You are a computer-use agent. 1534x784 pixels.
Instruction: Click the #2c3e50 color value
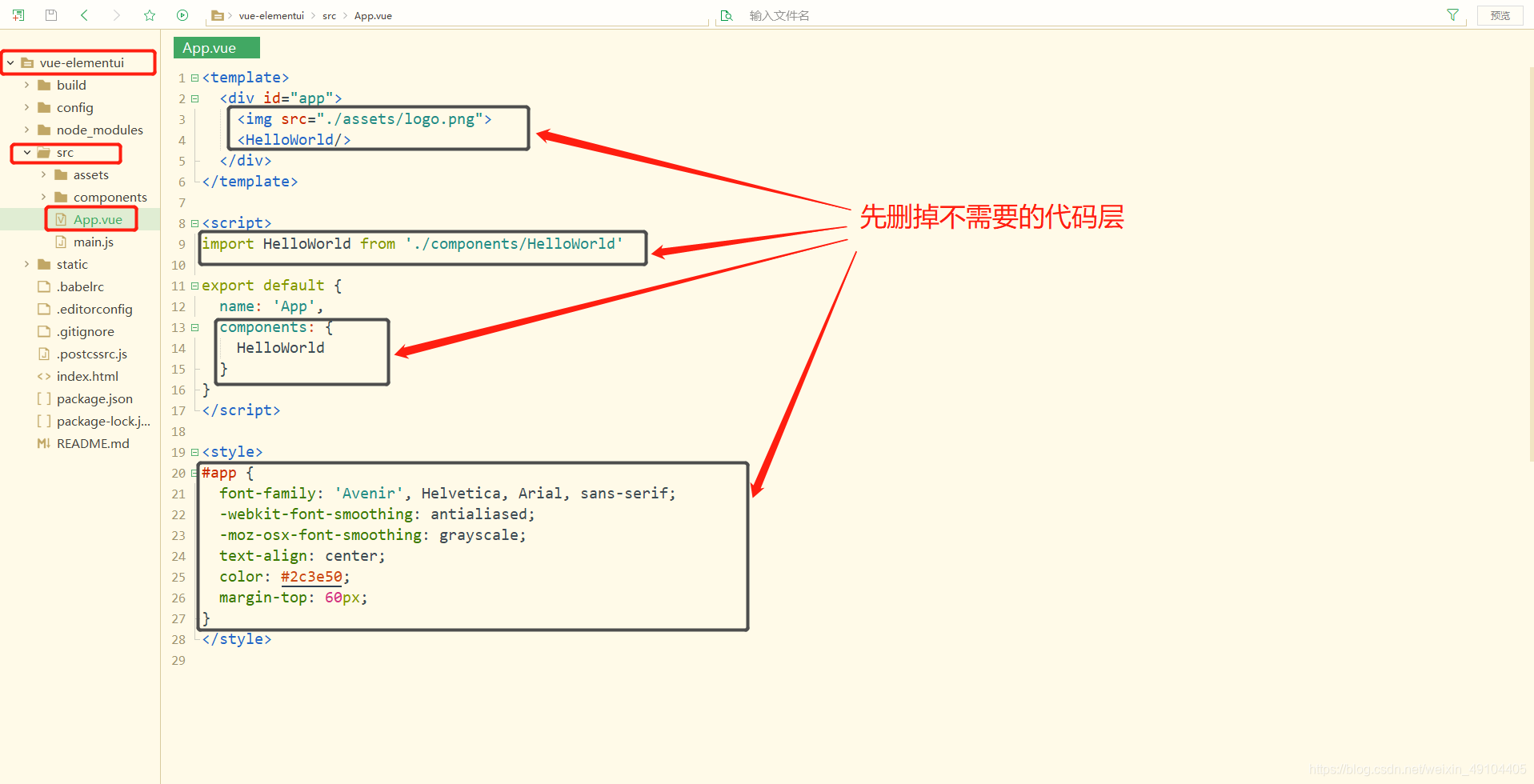[x=311, y=577]
